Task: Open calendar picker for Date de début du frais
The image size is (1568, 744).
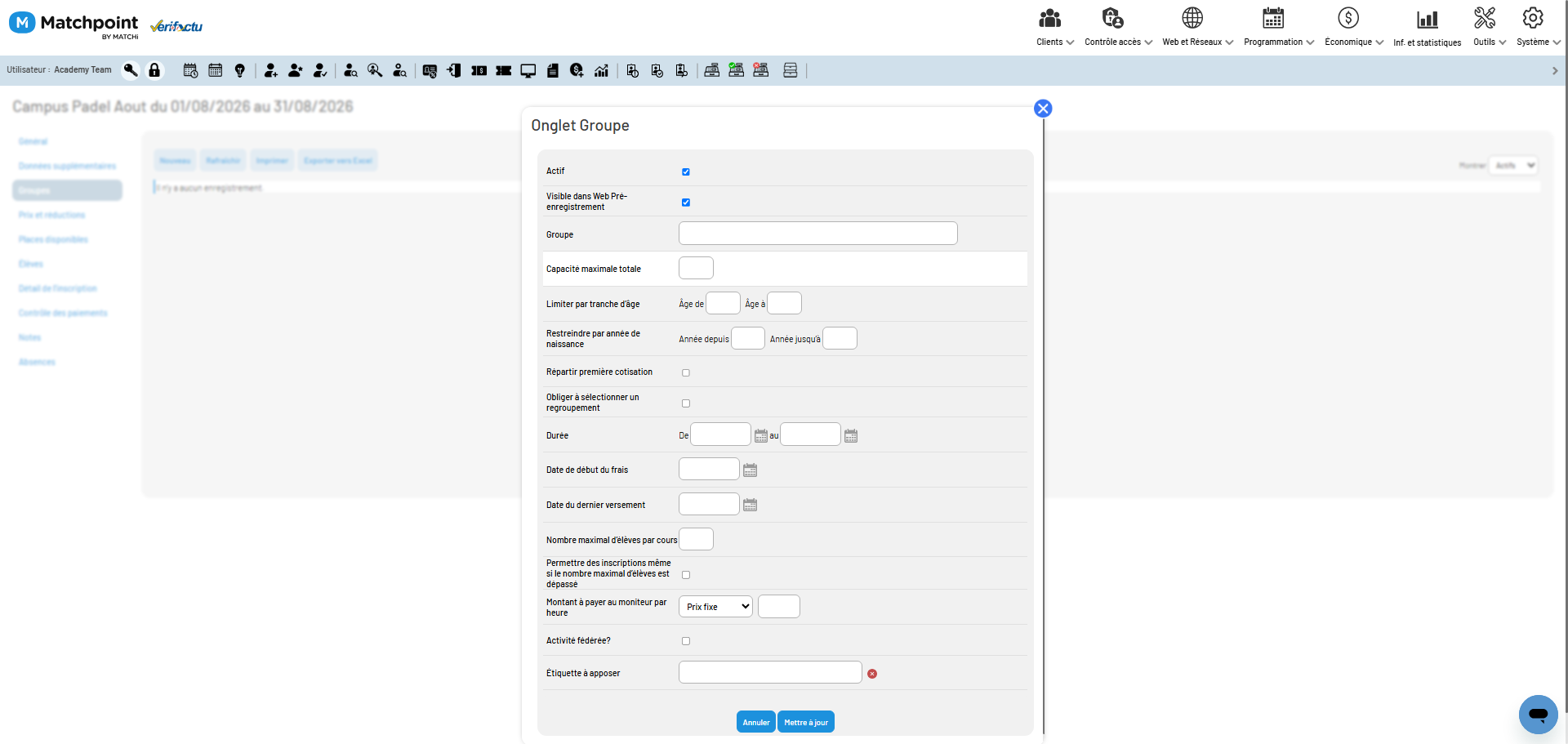Action: click(x=751, y=470)
